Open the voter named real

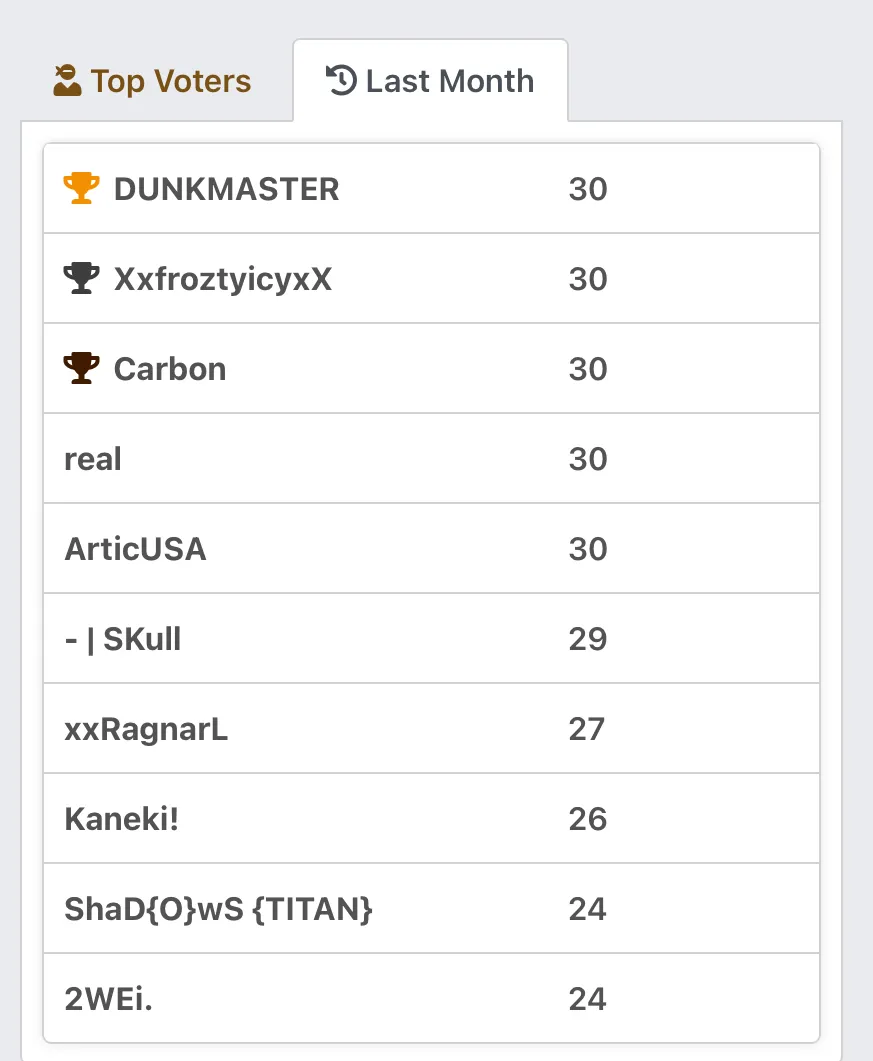tap(431, 459)
